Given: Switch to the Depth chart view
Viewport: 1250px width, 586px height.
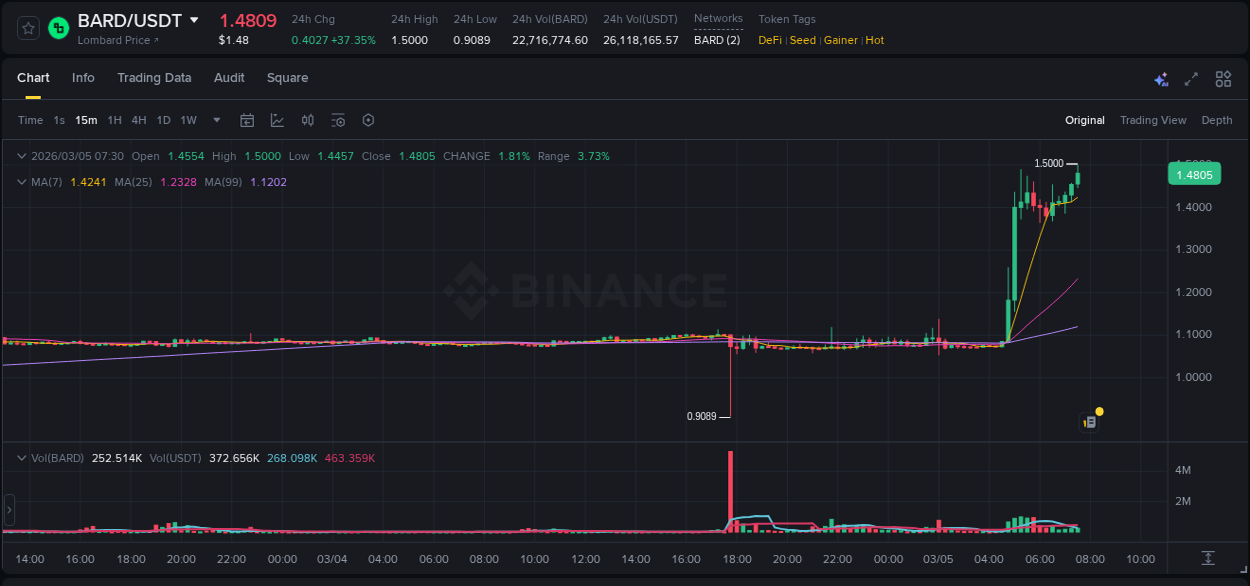Looking at the screenshot, I should coord(1216,119).
